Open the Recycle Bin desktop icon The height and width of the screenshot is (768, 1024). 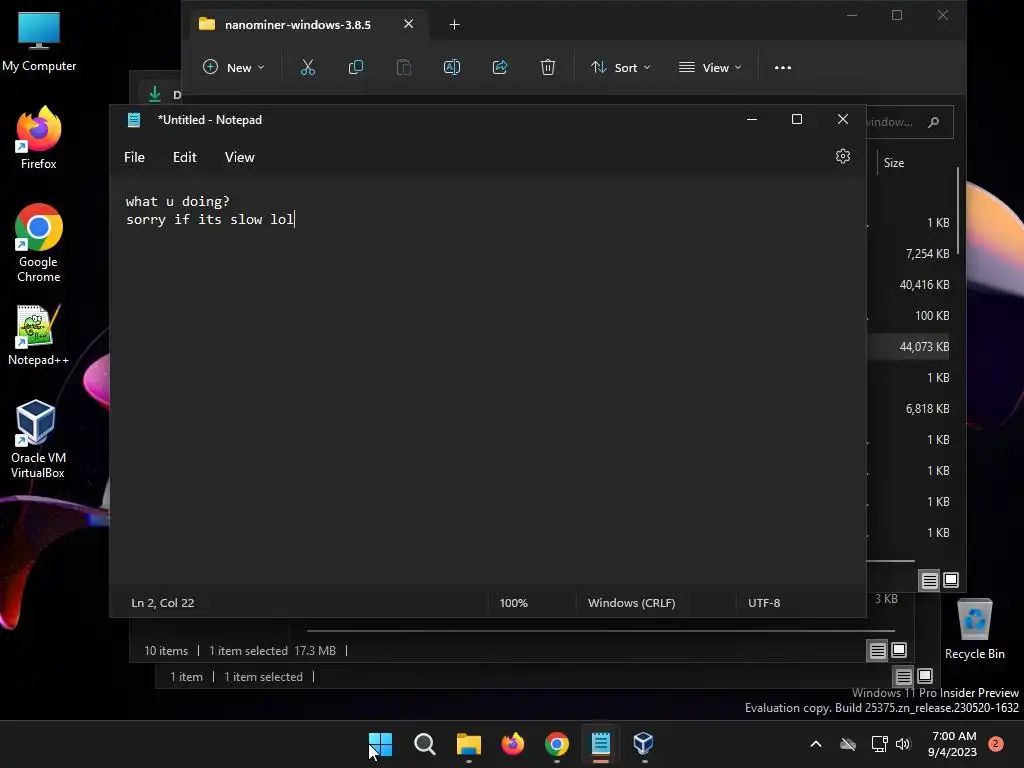(974, 629)
